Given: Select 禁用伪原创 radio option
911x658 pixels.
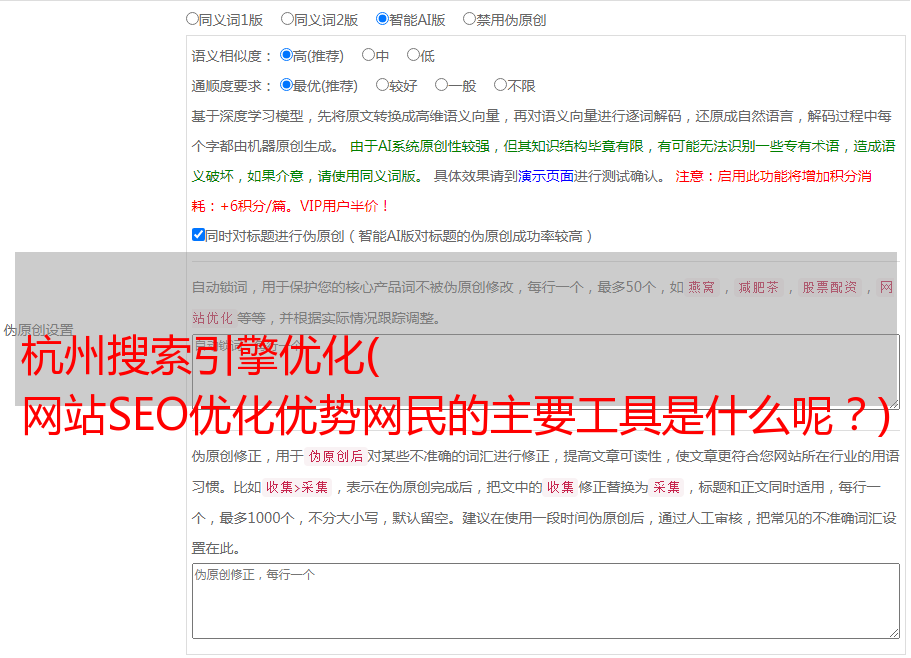Looking at the screenshot, I should 469,19.
